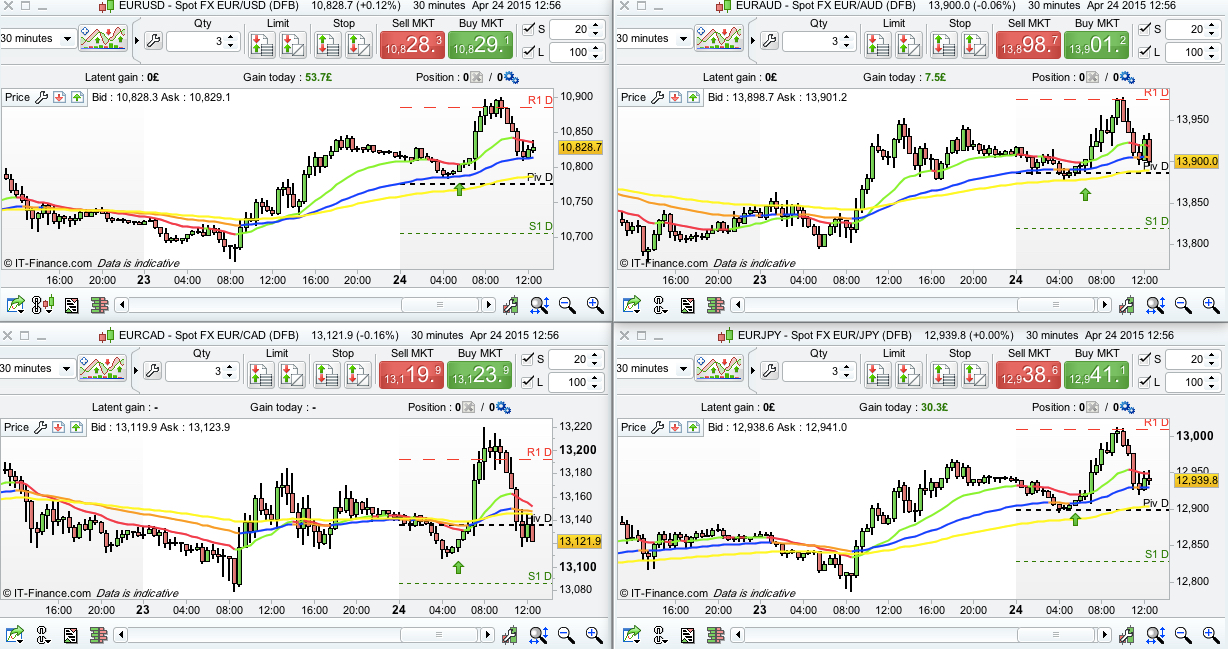
Task: Open chart style candlestick icon in EURAUD bottom bar
Action: [1127, 305]
